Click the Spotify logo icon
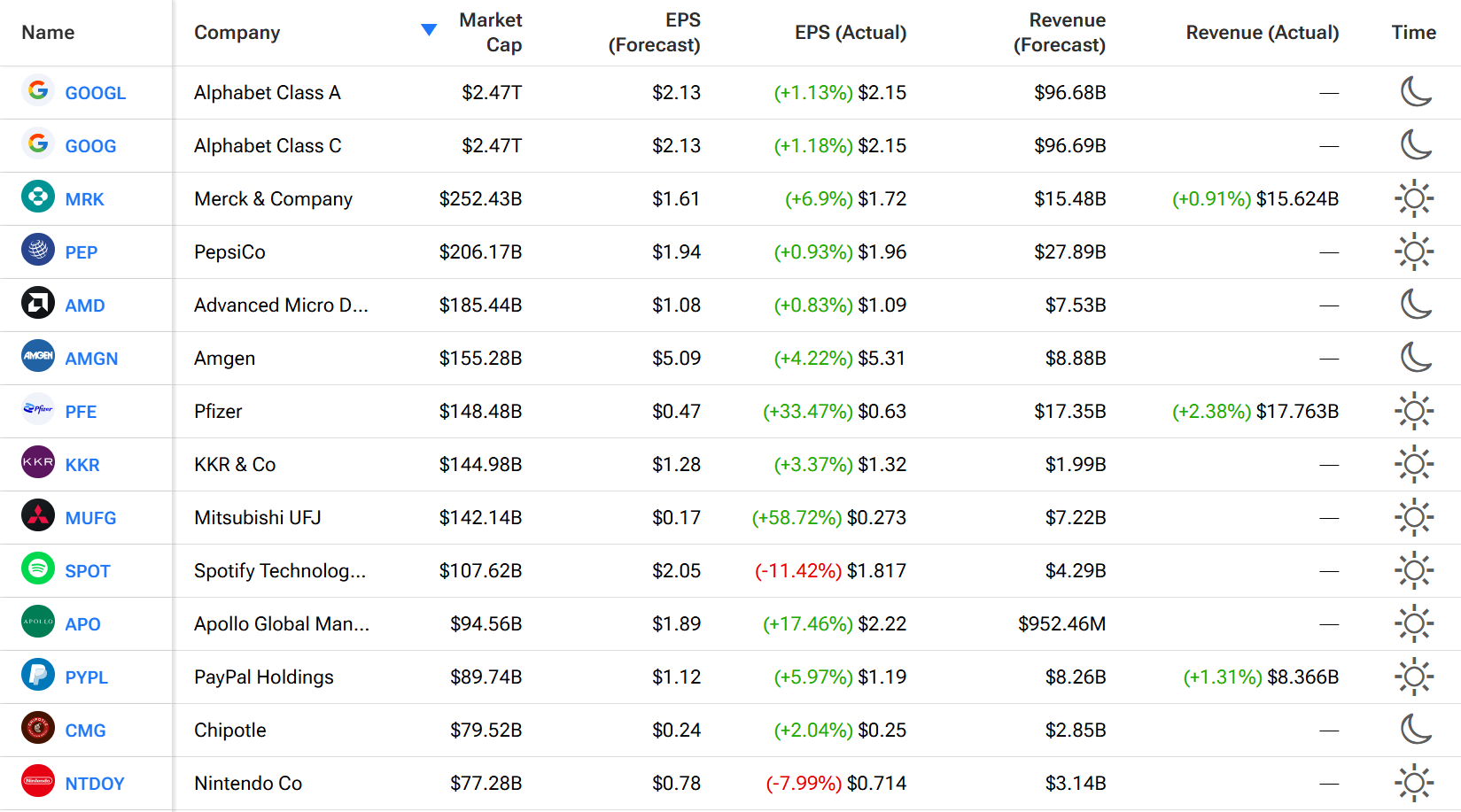1461x812 pixels. 38,568
